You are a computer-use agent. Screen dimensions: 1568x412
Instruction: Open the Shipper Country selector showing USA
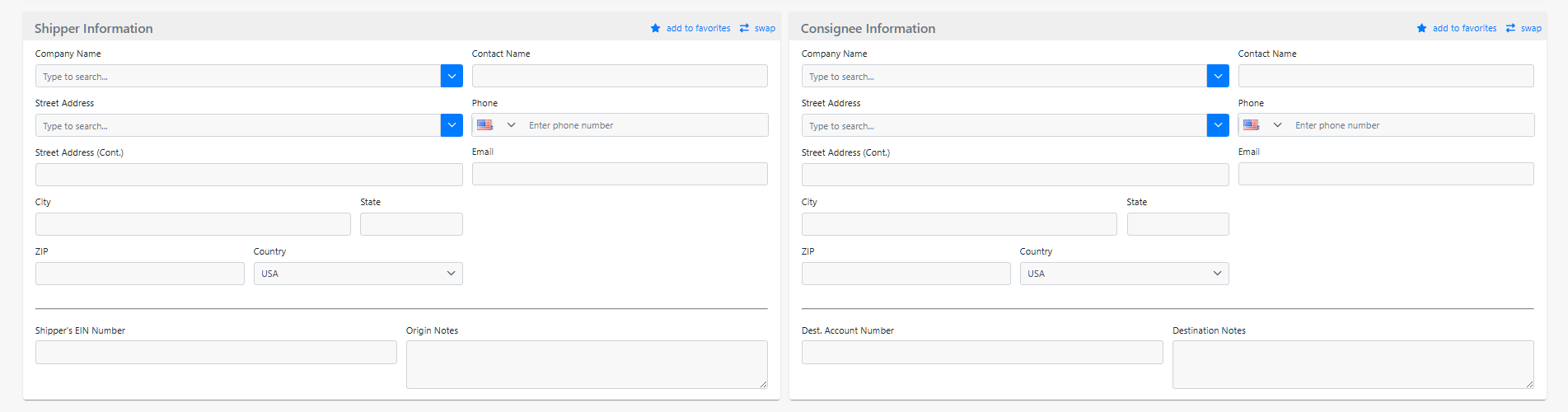pyautogui.click(x=358, y=274)
